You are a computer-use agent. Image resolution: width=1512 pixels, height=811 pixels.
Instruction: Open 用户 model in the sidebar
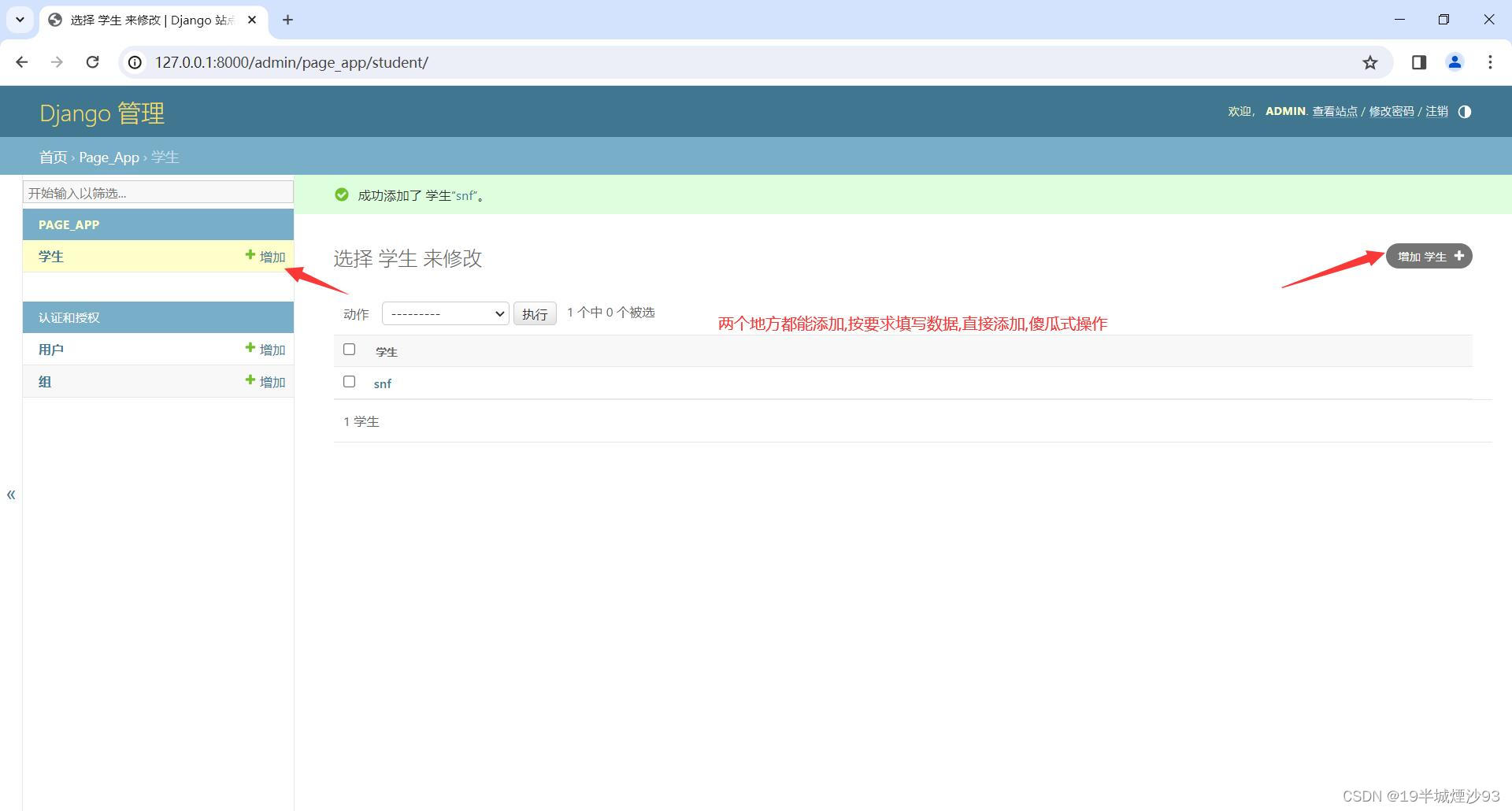51,349
